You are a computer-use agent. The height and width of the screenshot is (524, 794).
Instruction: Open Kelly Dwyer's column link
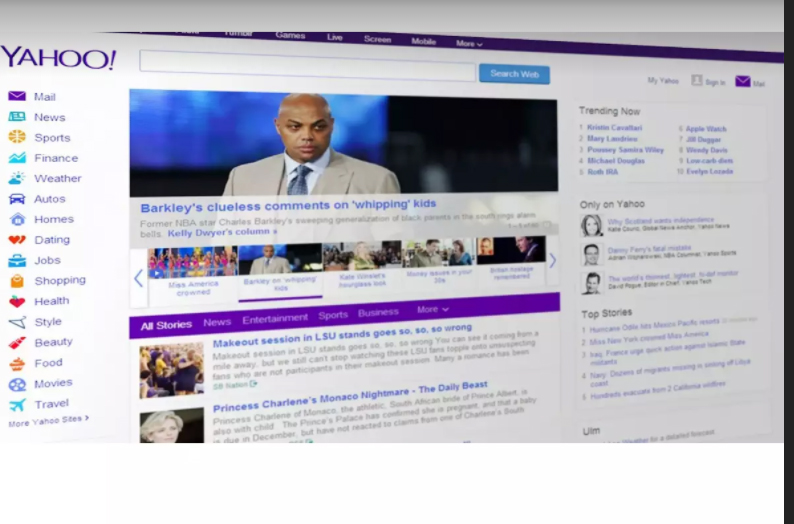[222, 232]
